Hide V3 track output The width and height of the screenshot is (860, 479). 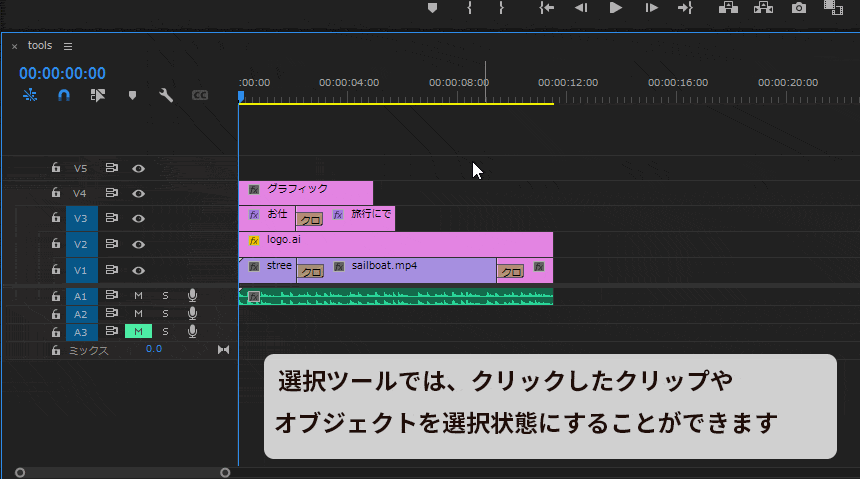tap(138, 219)
